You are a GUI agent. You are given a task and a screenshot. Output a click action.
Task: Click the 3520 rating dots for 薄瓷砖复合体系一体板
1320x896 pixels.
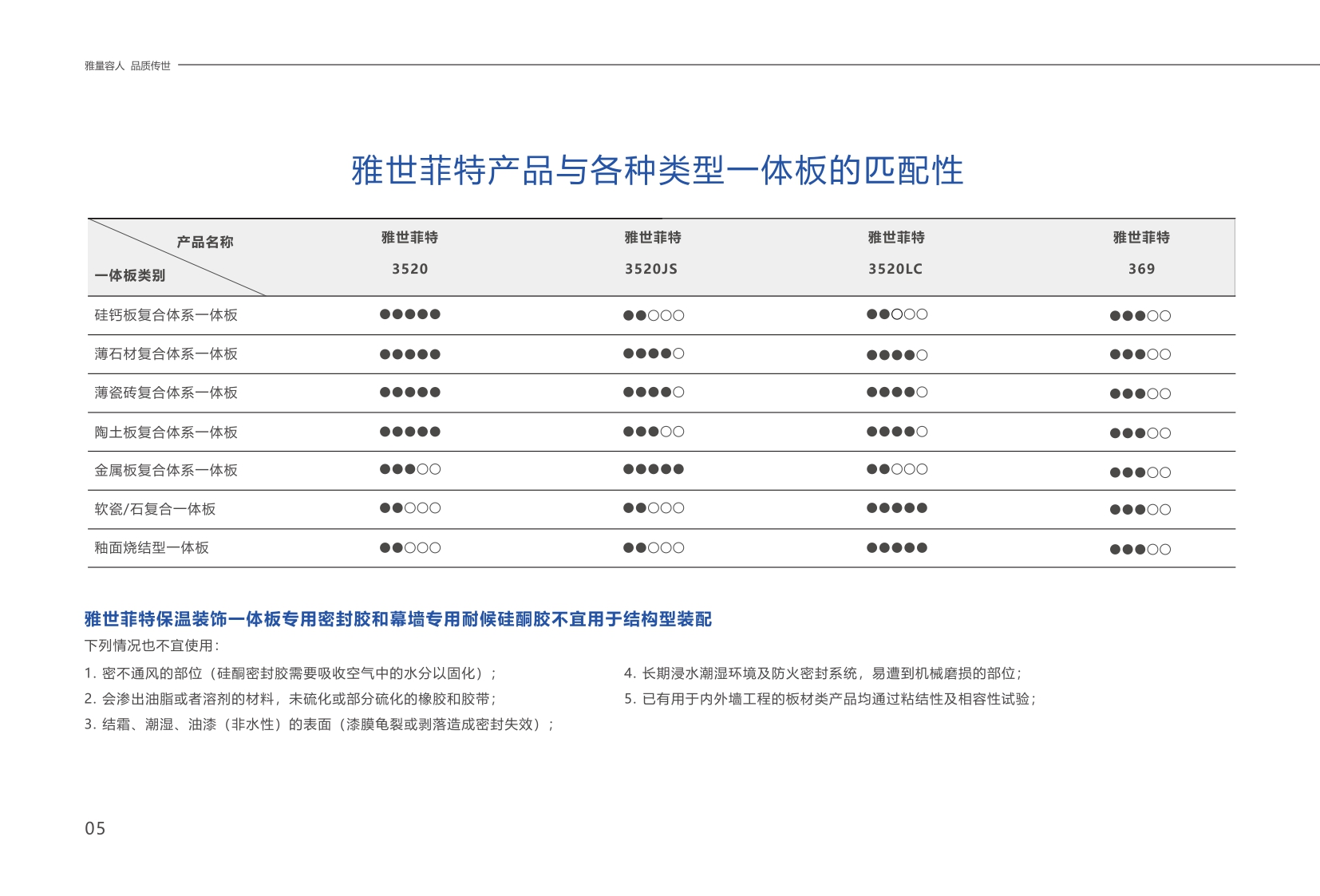point(410,392)
